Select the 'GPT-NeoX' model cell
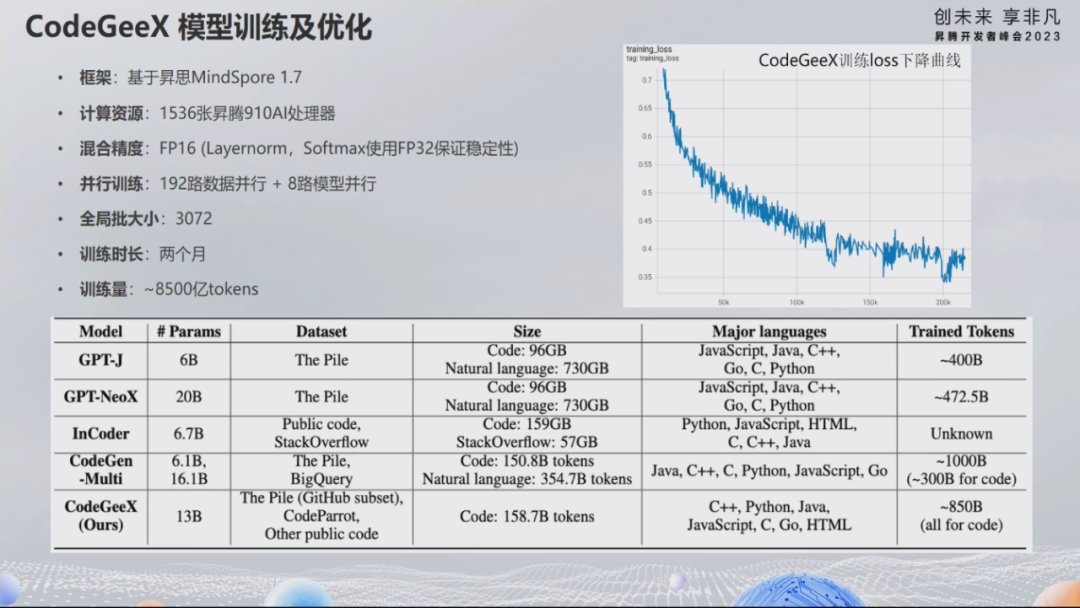The width and height of the screenshot is (1080, 608). click(101, 397)
